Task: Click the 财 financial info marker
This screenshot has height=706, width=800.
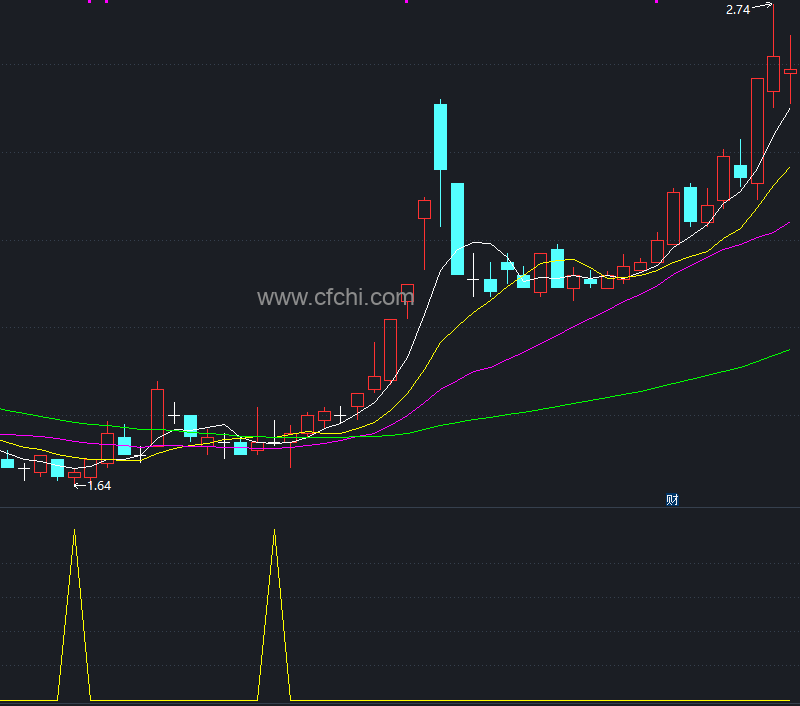Action: [672, 499]
